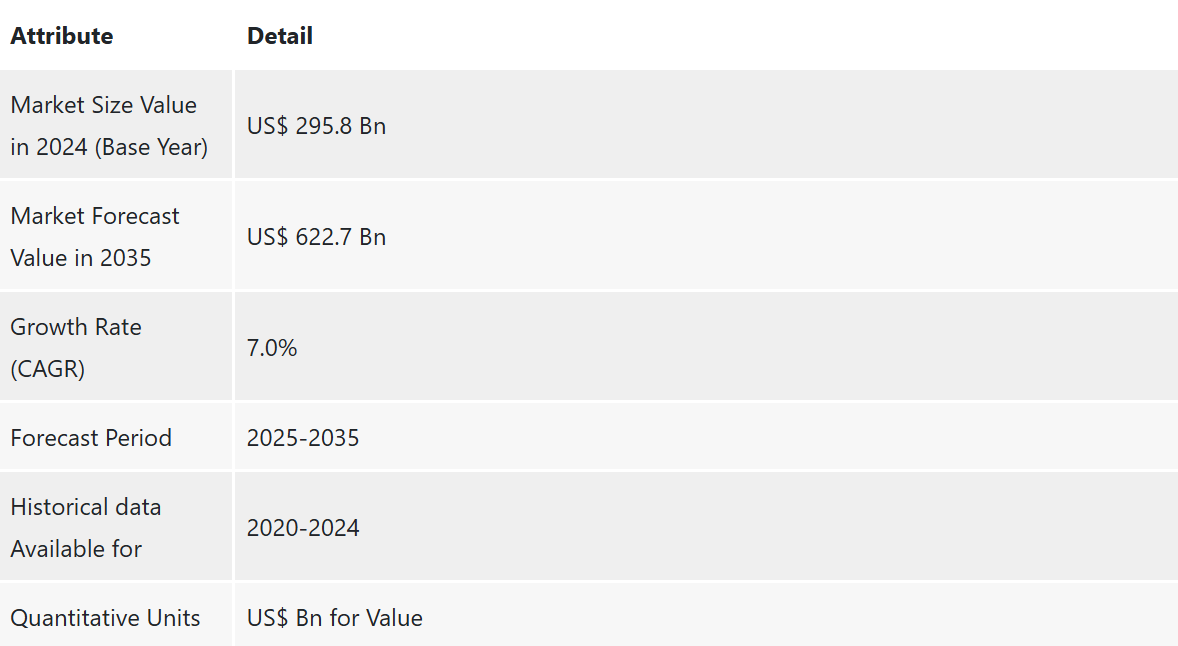Select the 2020-2024 historical range value
The width and height of the screenshot is (1178, 646).
(303, 527)
